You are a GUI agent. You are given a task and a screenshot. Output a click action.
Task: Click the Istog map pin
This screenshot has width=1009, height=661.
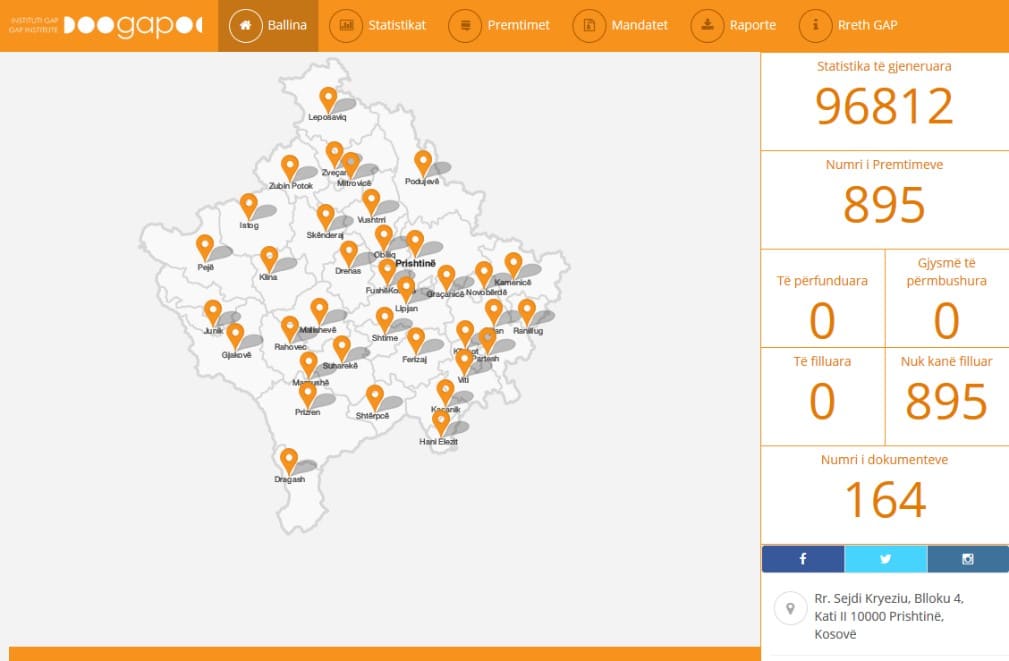point(249,205)
